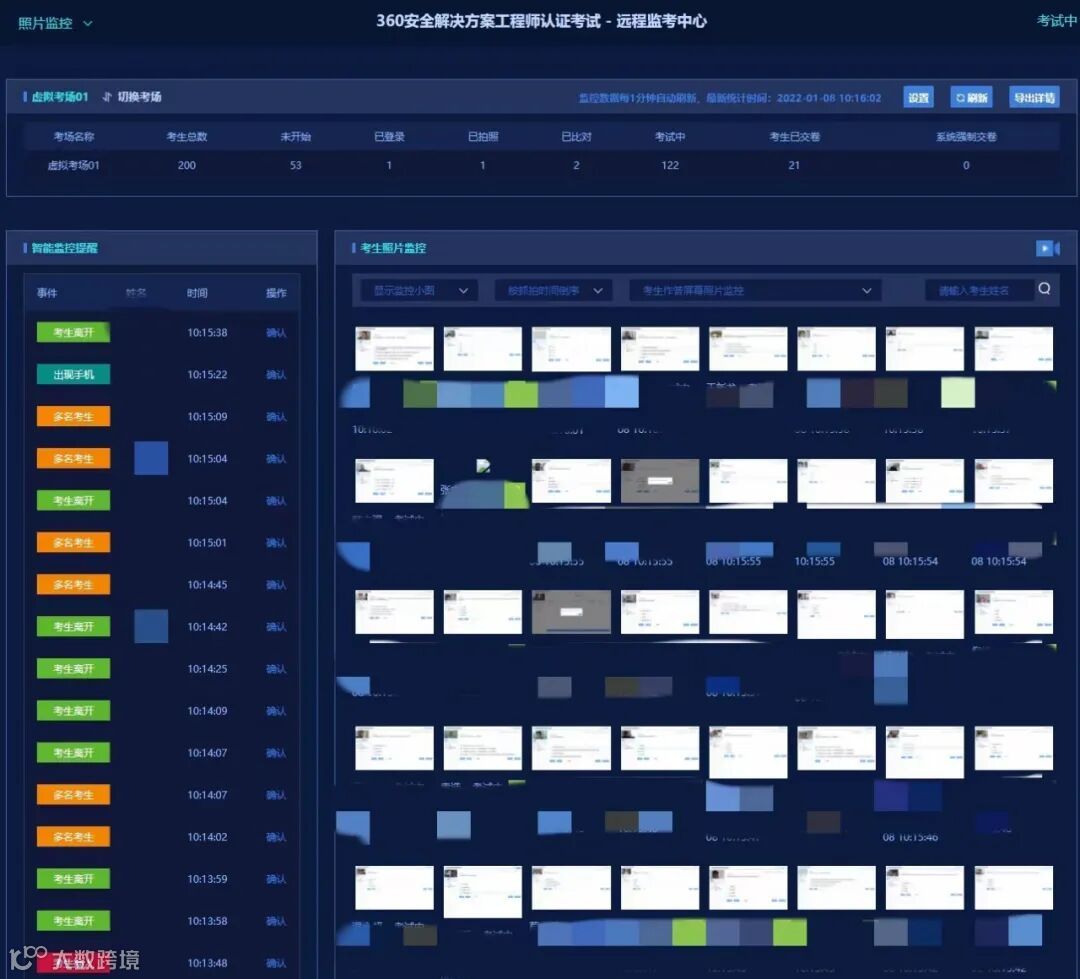Click 导出详情 export button
Viewport: 1080px width, 979px height.
tap(1034, 98)
